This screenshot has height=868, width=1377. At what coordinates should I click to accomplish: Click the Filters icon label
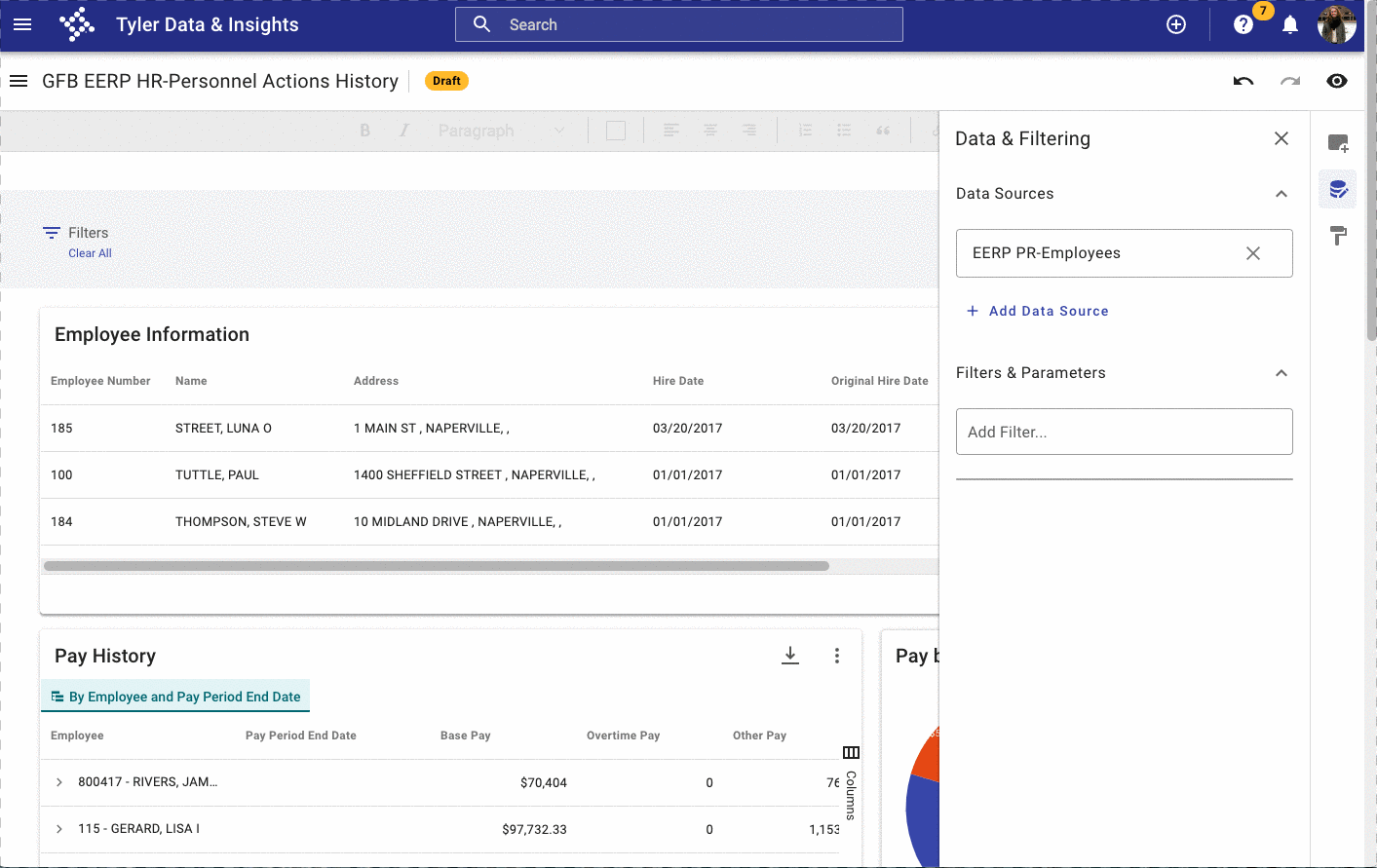click(75, 233)
